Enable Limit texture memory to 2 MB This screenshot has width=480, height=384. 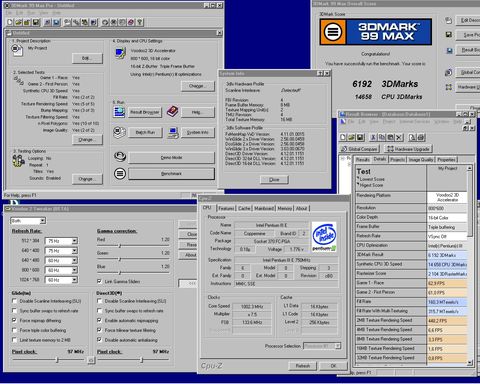(x=14, y=340)
